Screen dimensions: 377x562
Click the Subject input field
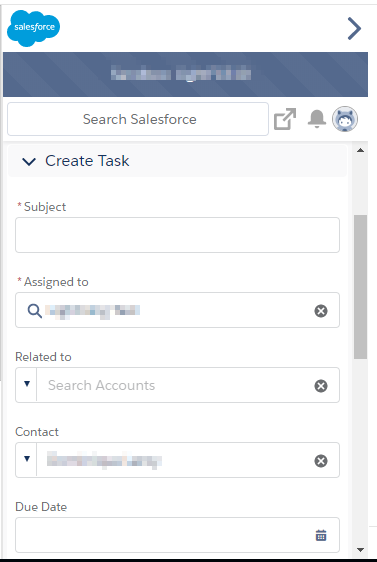coord(177,235)
